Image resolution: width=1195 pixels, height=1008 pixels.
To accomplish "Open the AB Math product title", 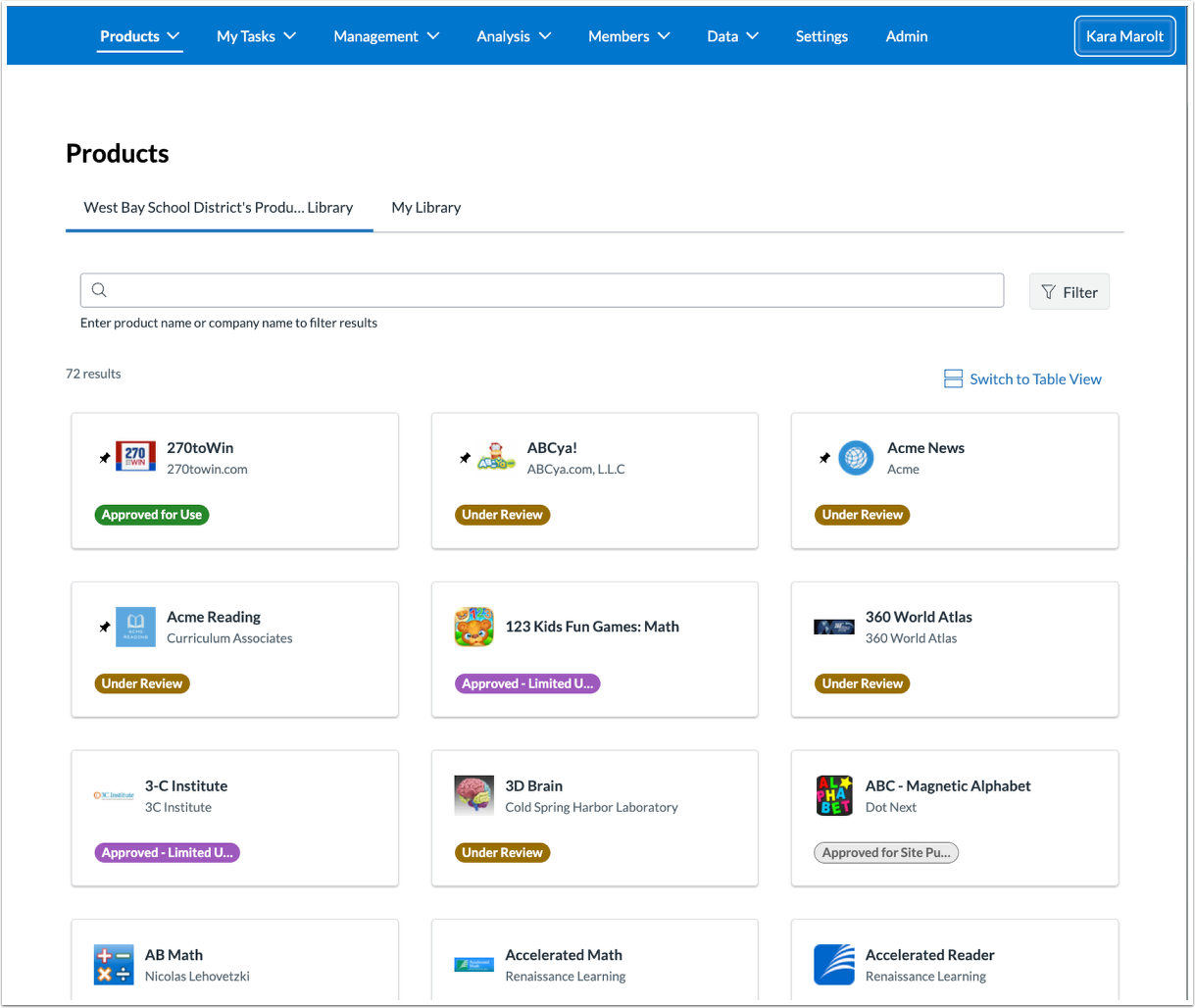I will pyautogui.click(x=174, y=955).
